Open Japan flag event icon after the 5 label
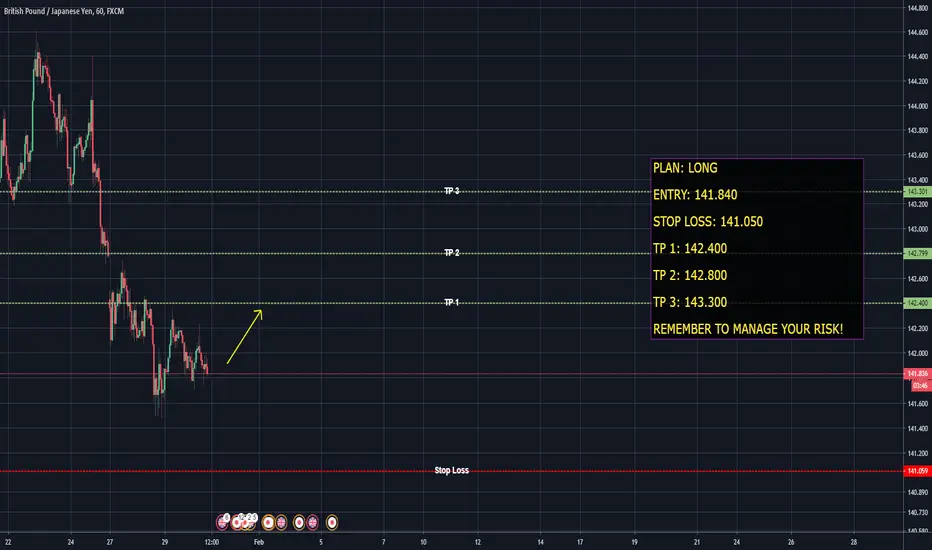Image resolution: width=932 pixels, height=550 pixels. pos(332,522)
